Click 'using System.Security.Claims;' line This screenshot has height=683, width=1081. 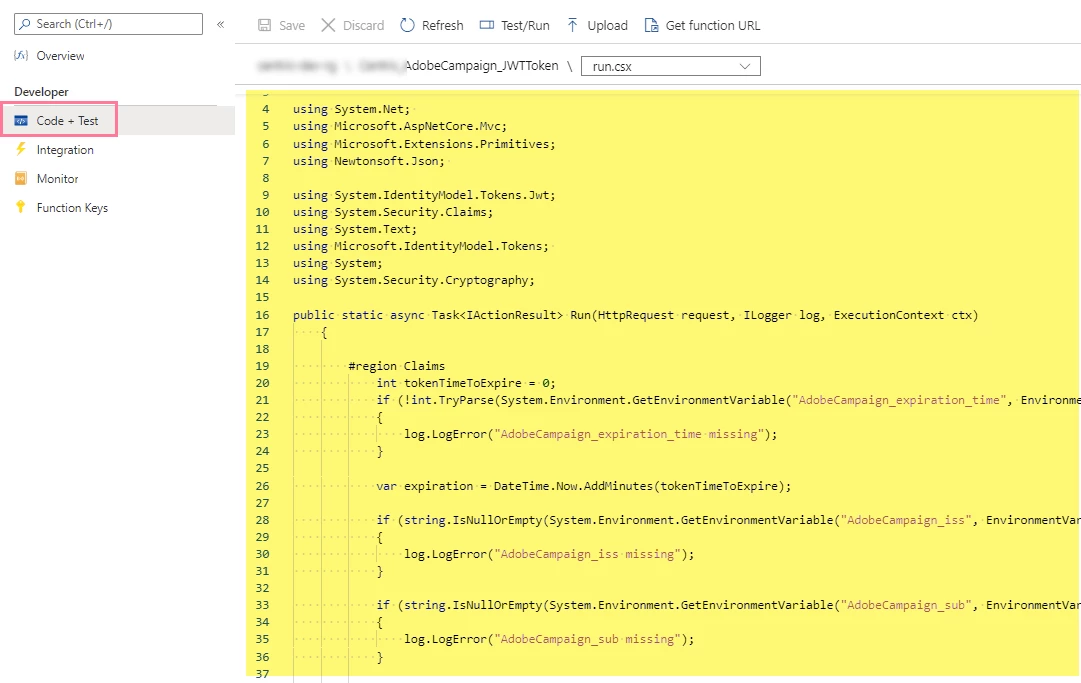[393, 212]
